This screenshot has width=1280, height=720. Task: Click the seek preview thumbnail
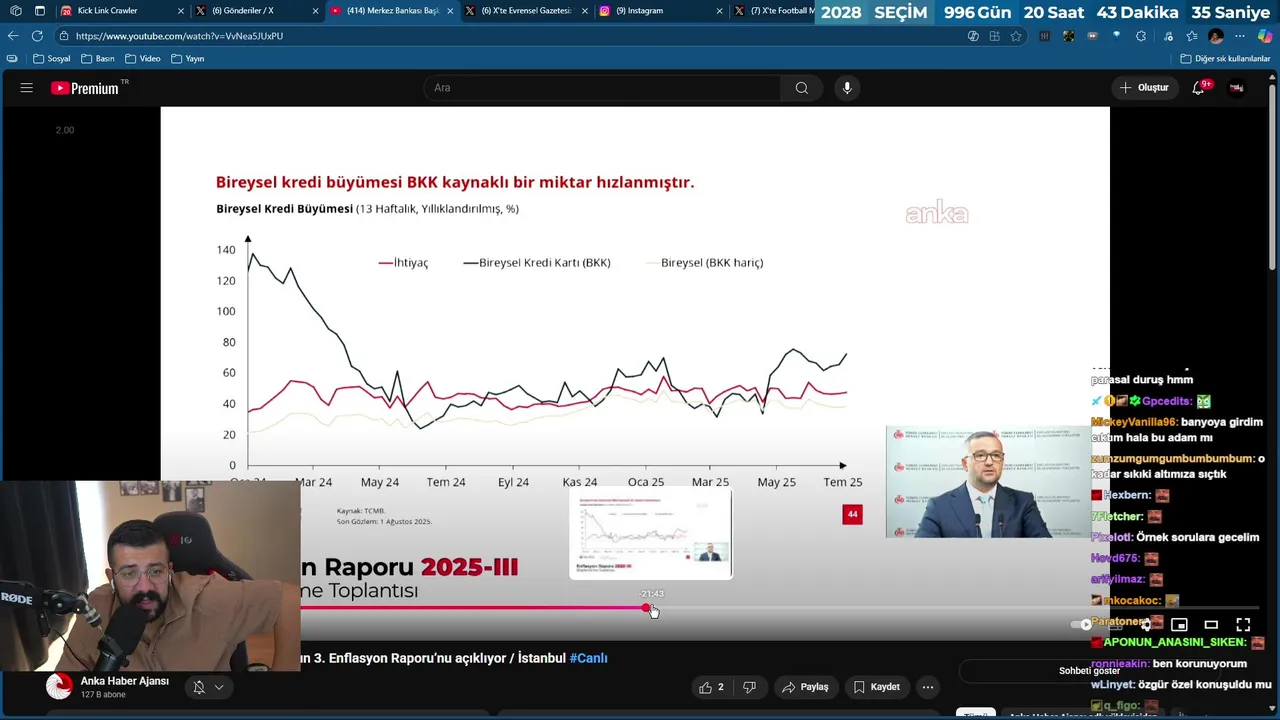tap(651, 534)
